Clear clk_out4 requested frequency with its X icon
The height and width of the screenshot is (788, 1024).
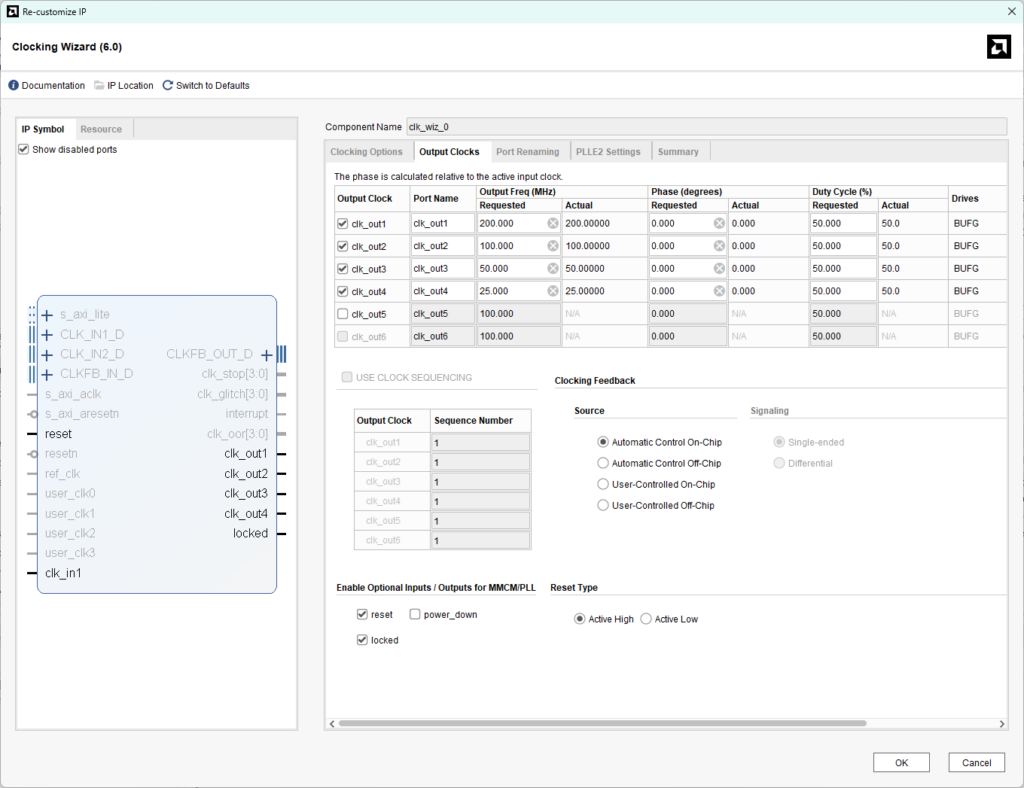[x=553, y=291]
